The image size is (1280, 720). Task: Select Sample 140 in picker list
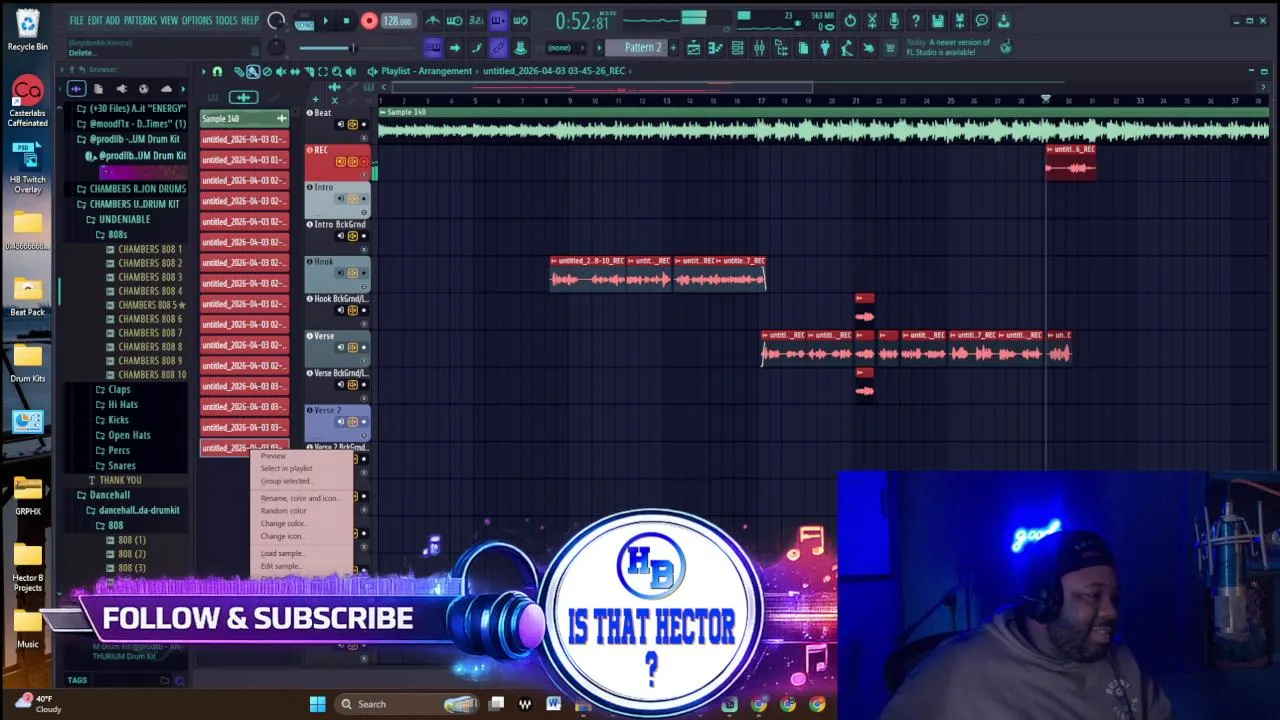[x=245, y=118]
